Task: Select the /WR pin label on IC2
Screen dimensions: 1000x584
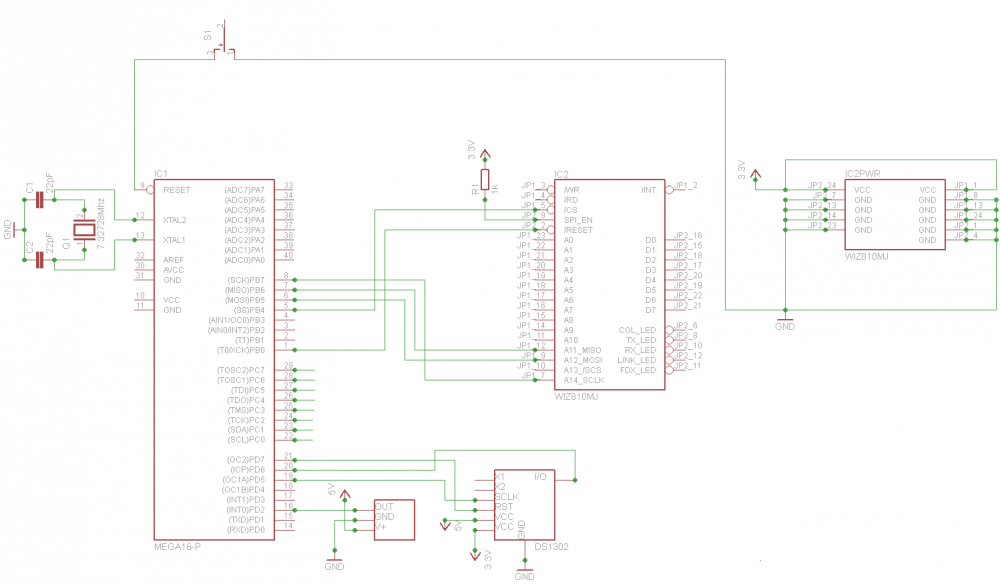Action: point(571,190)
